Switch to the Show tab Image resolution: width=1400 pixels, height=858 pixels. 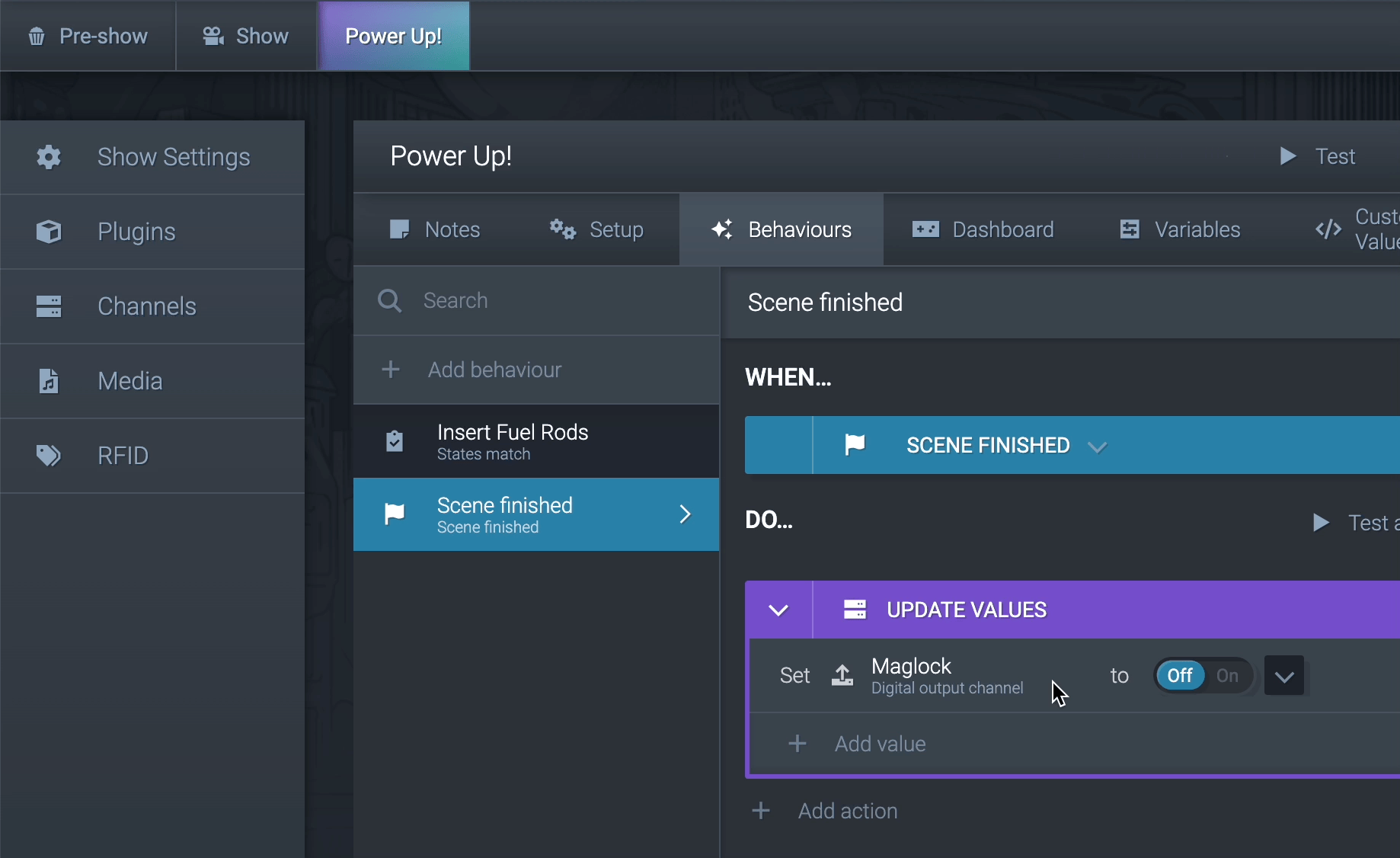point(246,36)
